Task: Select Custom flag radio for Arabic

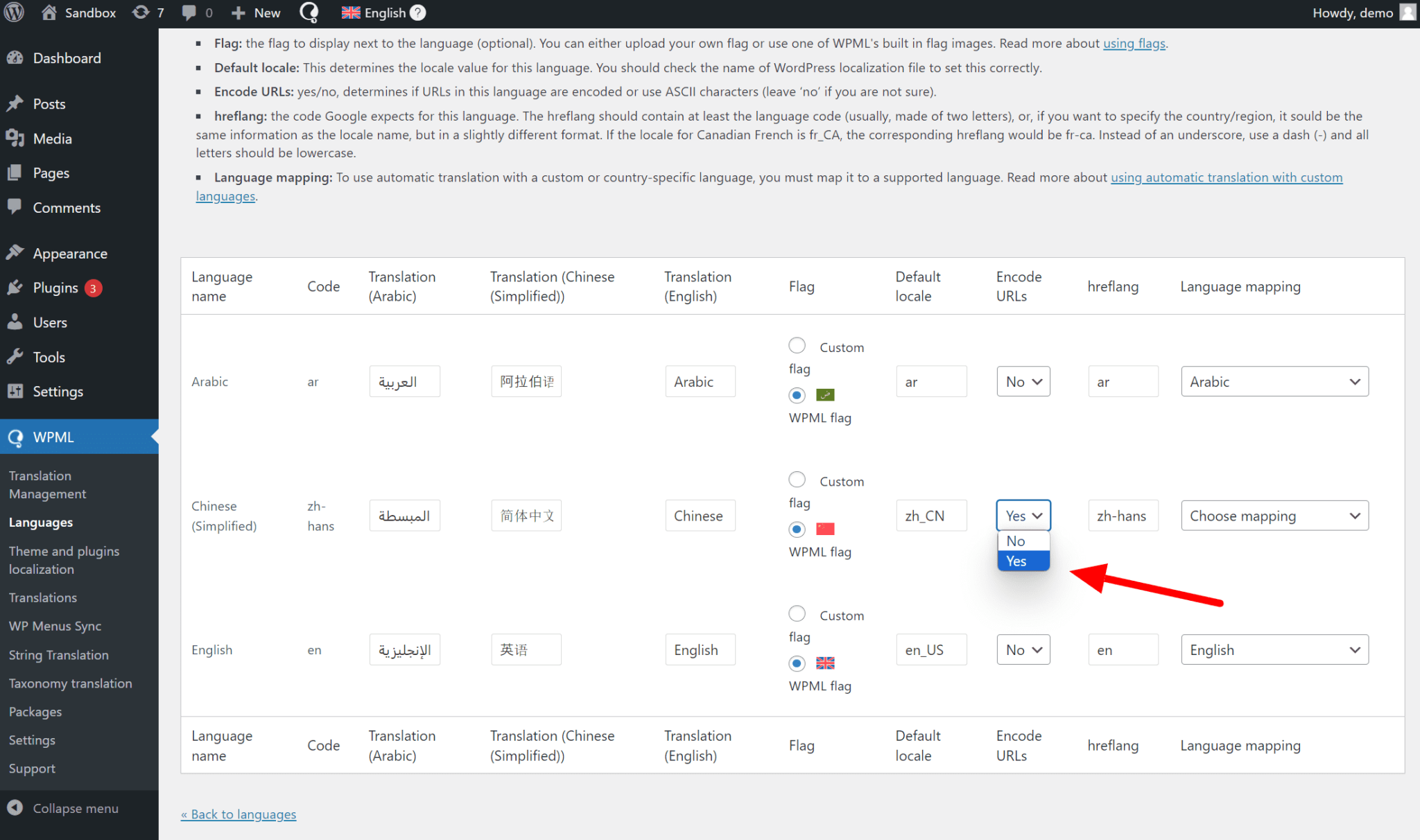Action: click(796, 345)
